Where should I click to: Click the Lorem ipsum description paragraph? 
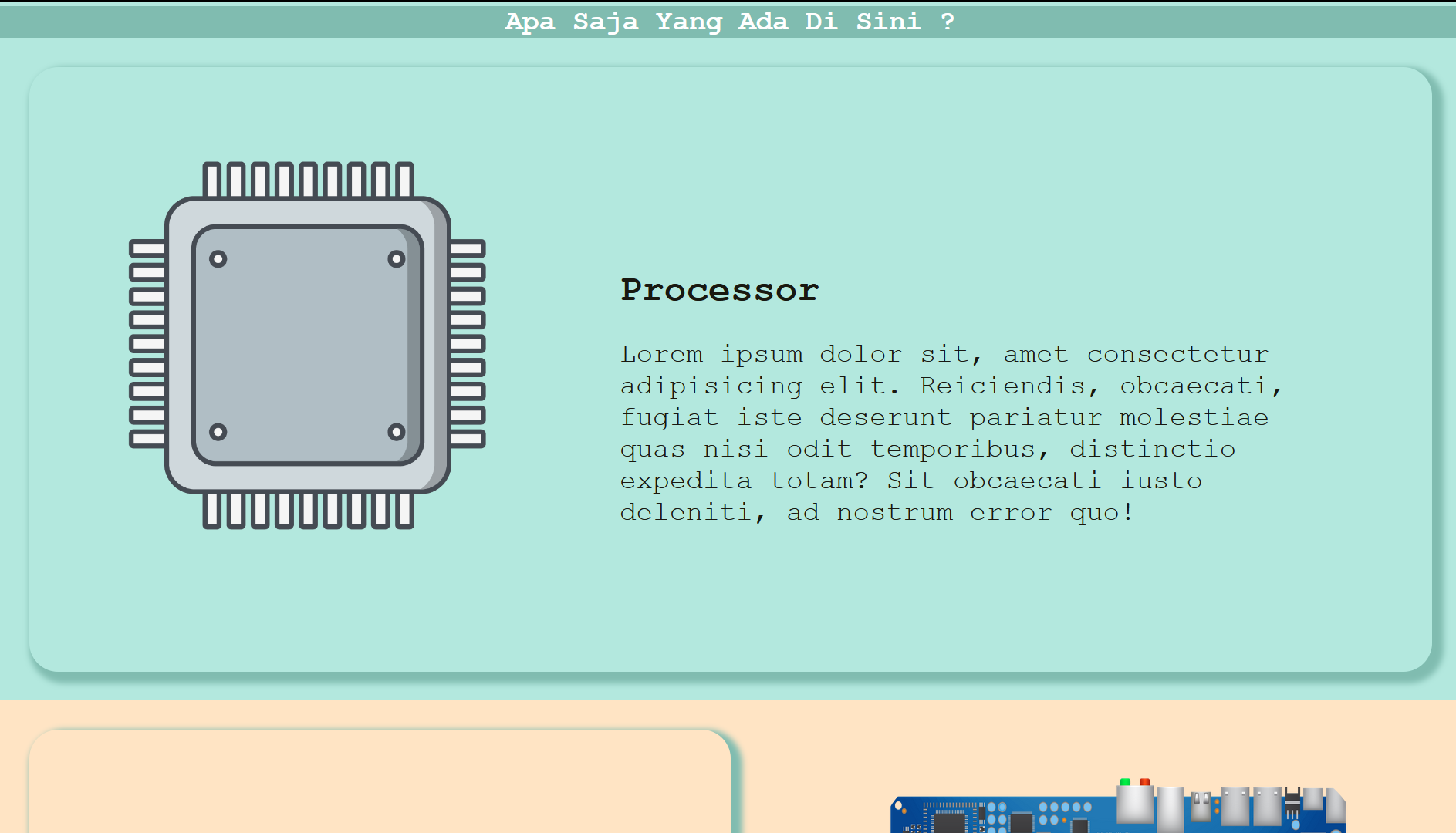pyautogui.click(x=951, y=433)
